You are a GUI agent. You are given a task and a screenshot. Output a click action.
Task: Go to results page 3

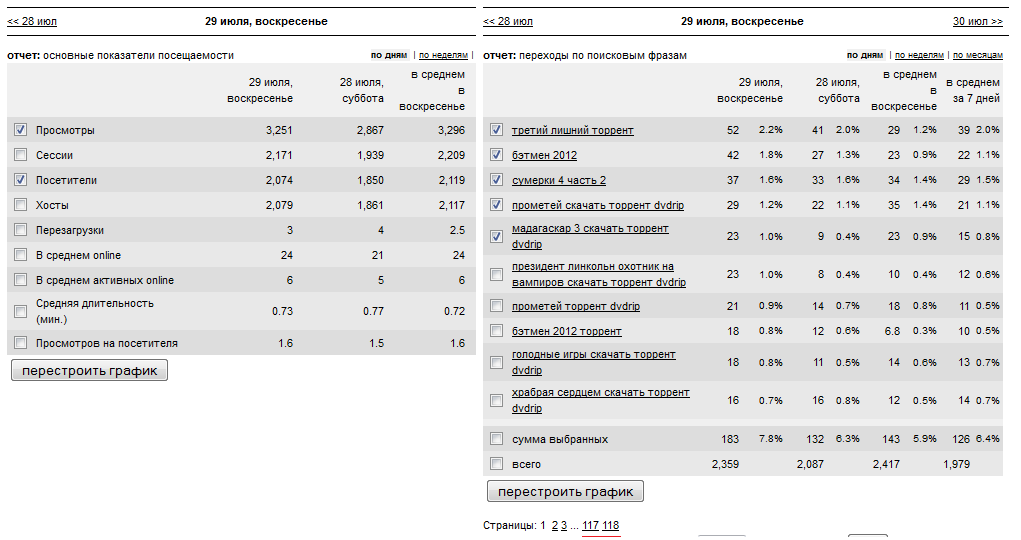[564, 526]
